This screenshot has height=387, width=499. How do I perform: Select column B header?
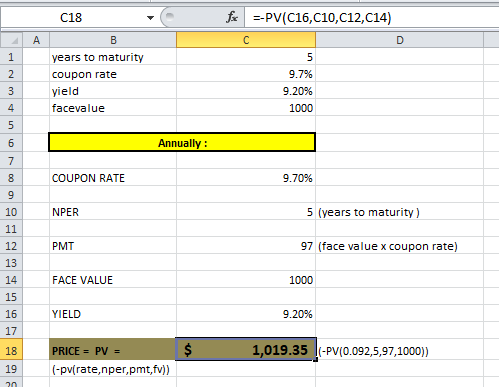pos(113,40)
